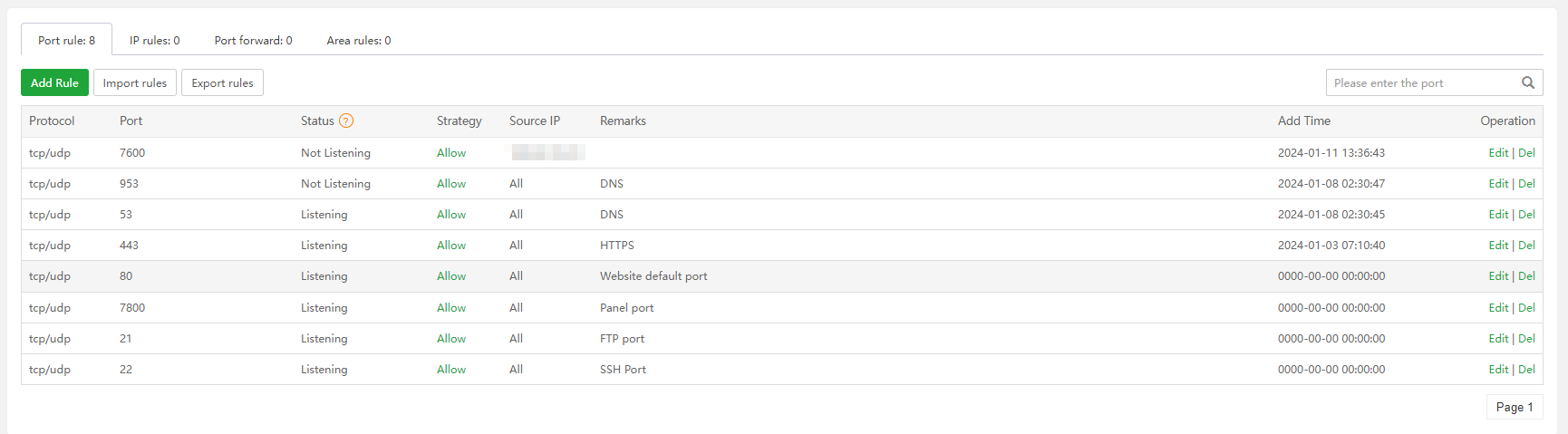This screenshot has width=1568, height=434.
Task: Delete the FTP port 21 rule
Action: 1527,339
